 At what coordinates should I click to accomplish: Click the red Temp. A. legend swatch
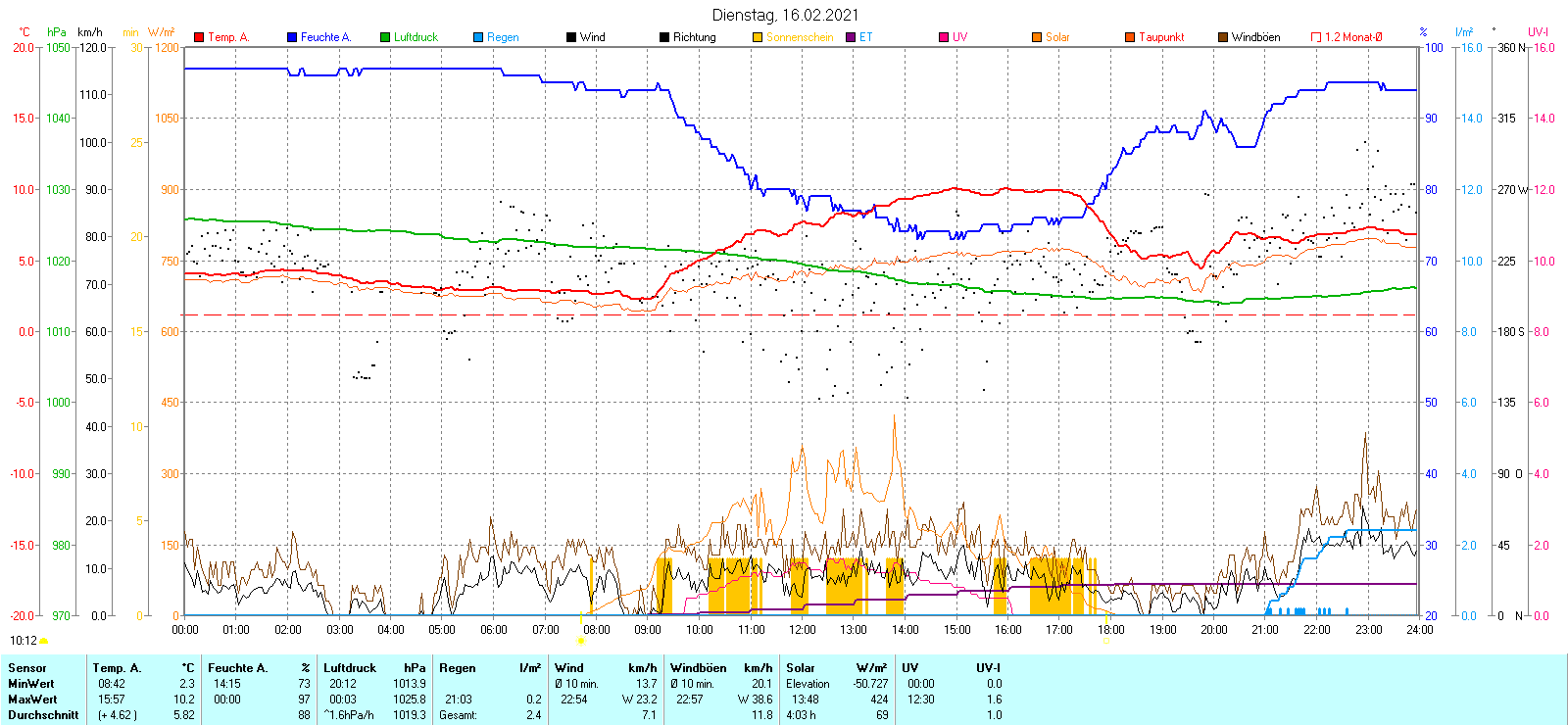pos(199,37)
